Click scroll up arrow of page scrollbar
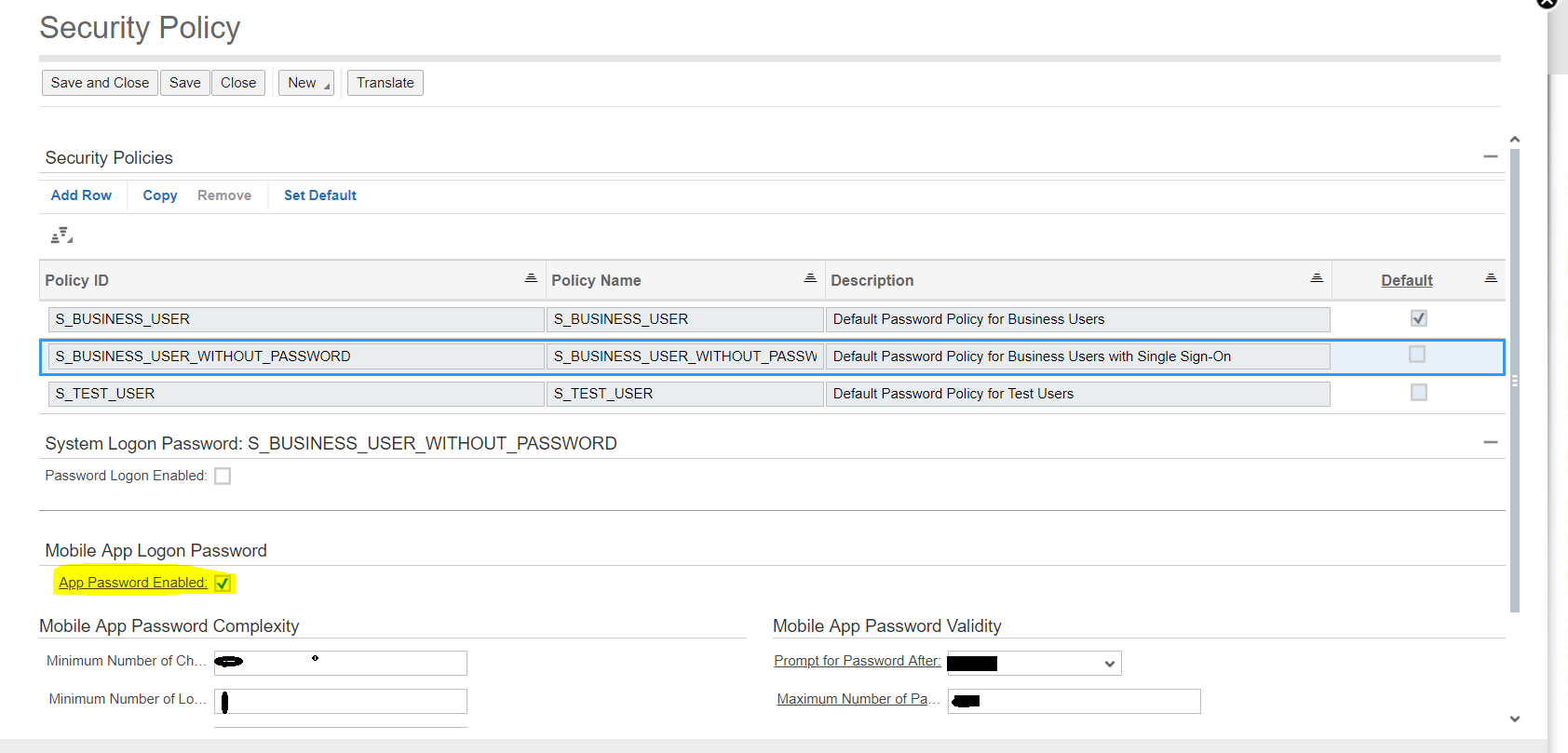Screen dimensions: 1568x753 click(1515, 140)
